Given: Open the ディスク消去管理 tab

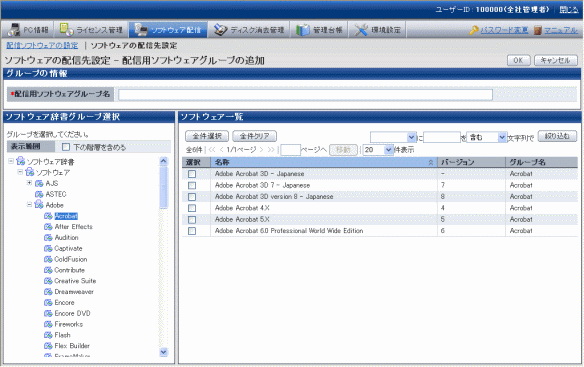Looking at the screenshot, I should [249, 30].
